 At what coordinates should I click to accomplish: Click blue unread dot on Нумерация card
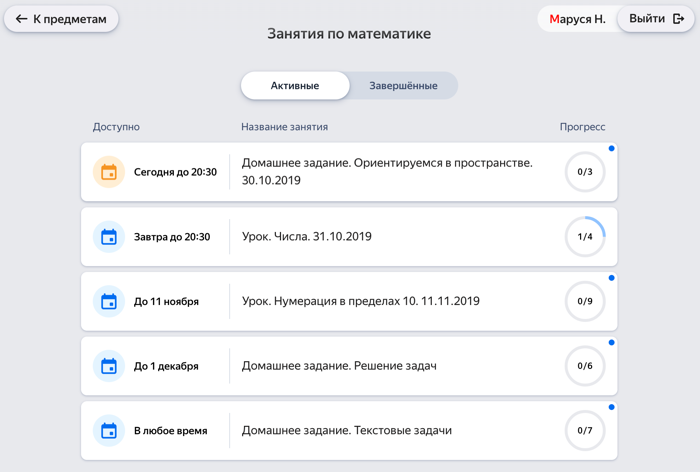tap(612, 278)
